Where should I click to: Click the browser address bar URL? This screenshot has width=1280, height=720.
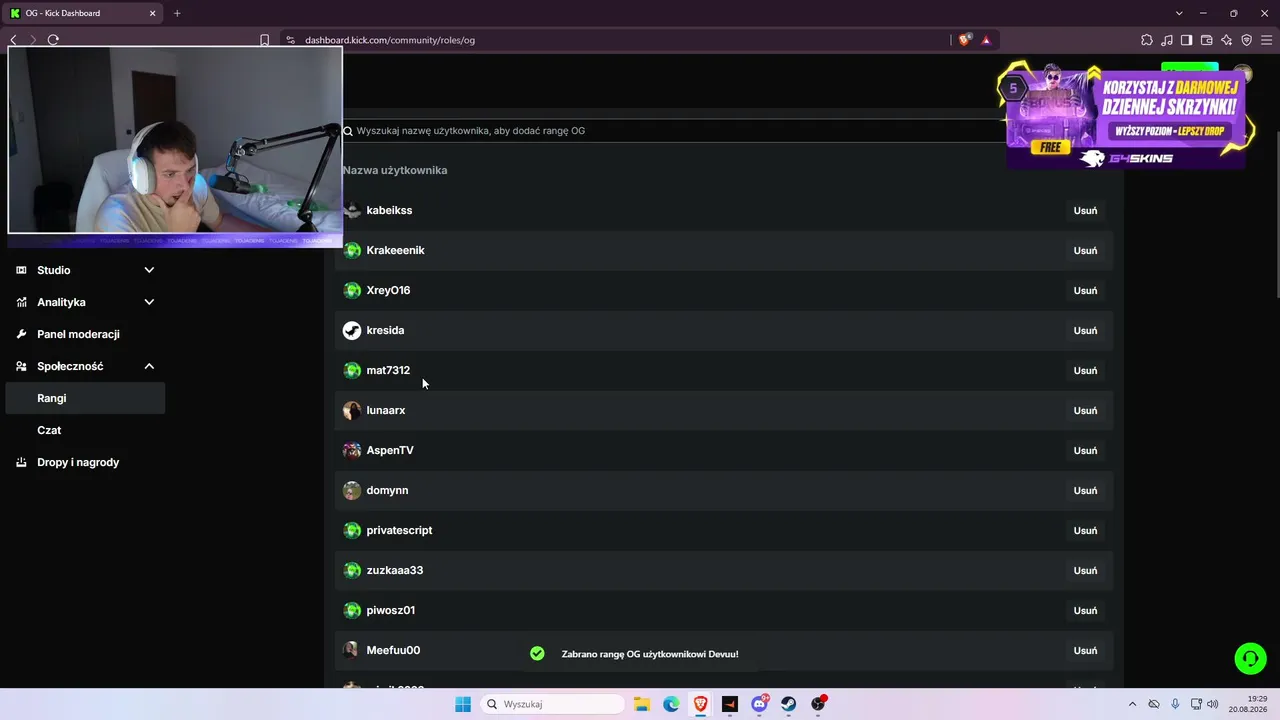pos(390,40)
